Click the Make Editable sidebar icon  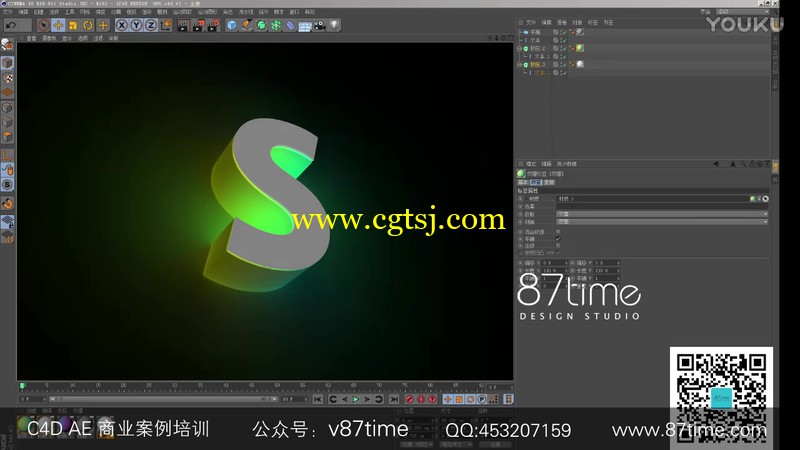coord(7,45)
